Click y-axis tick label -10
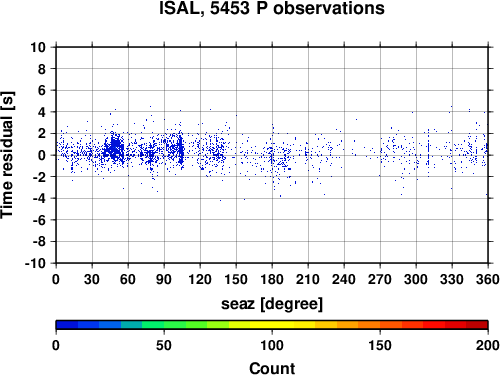Screen dimensions: 500x375 tap(35, 263)
